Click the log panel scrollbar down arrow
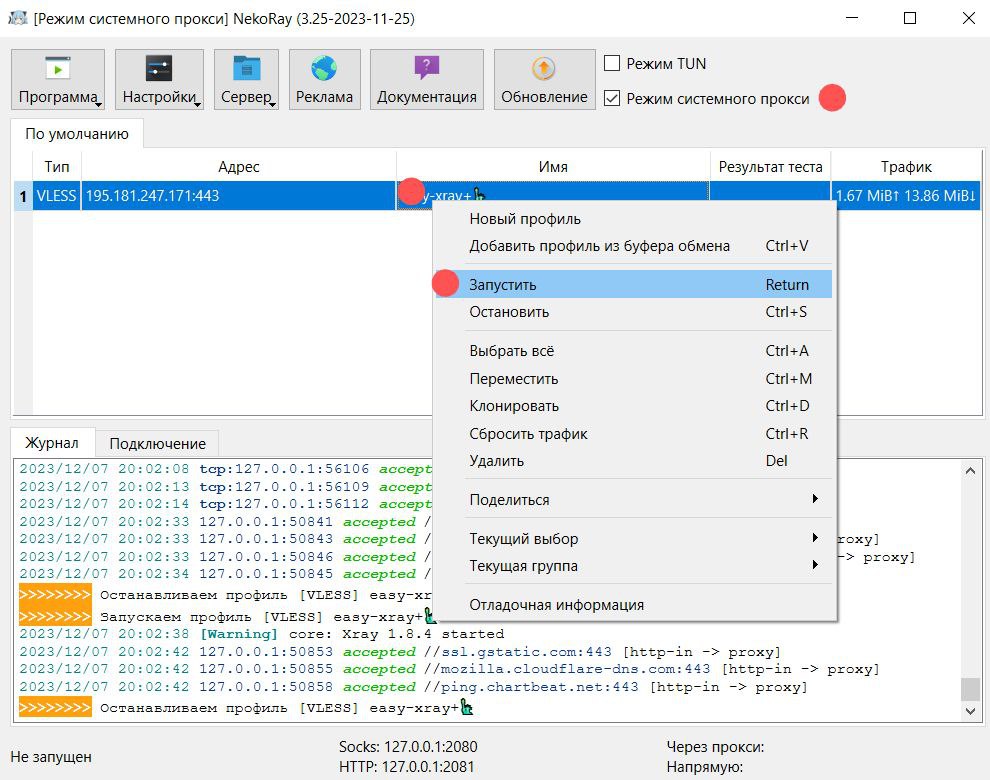This screenshot has height=780, width=990. coord(970,710)
